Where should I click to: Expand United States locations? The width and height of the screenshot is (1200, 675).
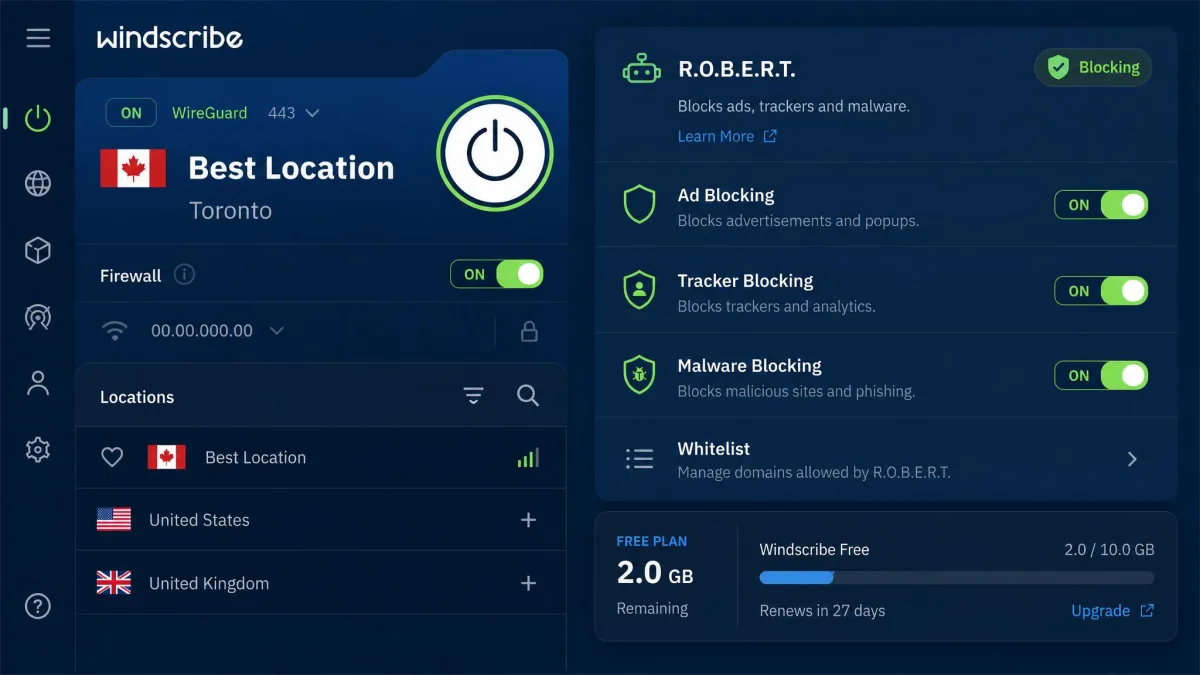point(529,520)
